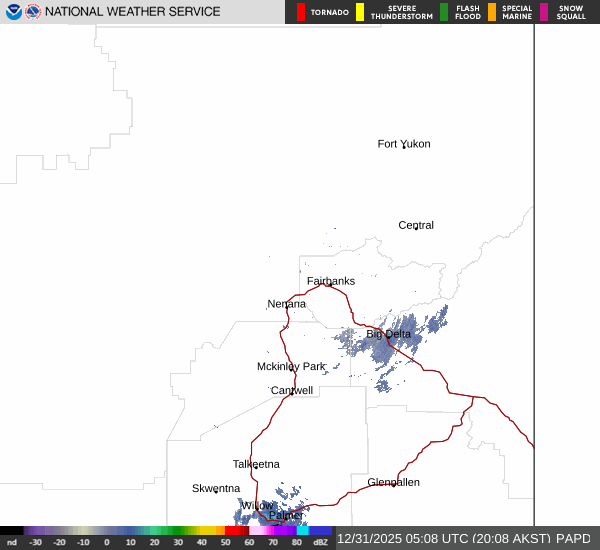Click the green Flash Flood legend swatch

(444, 12)
